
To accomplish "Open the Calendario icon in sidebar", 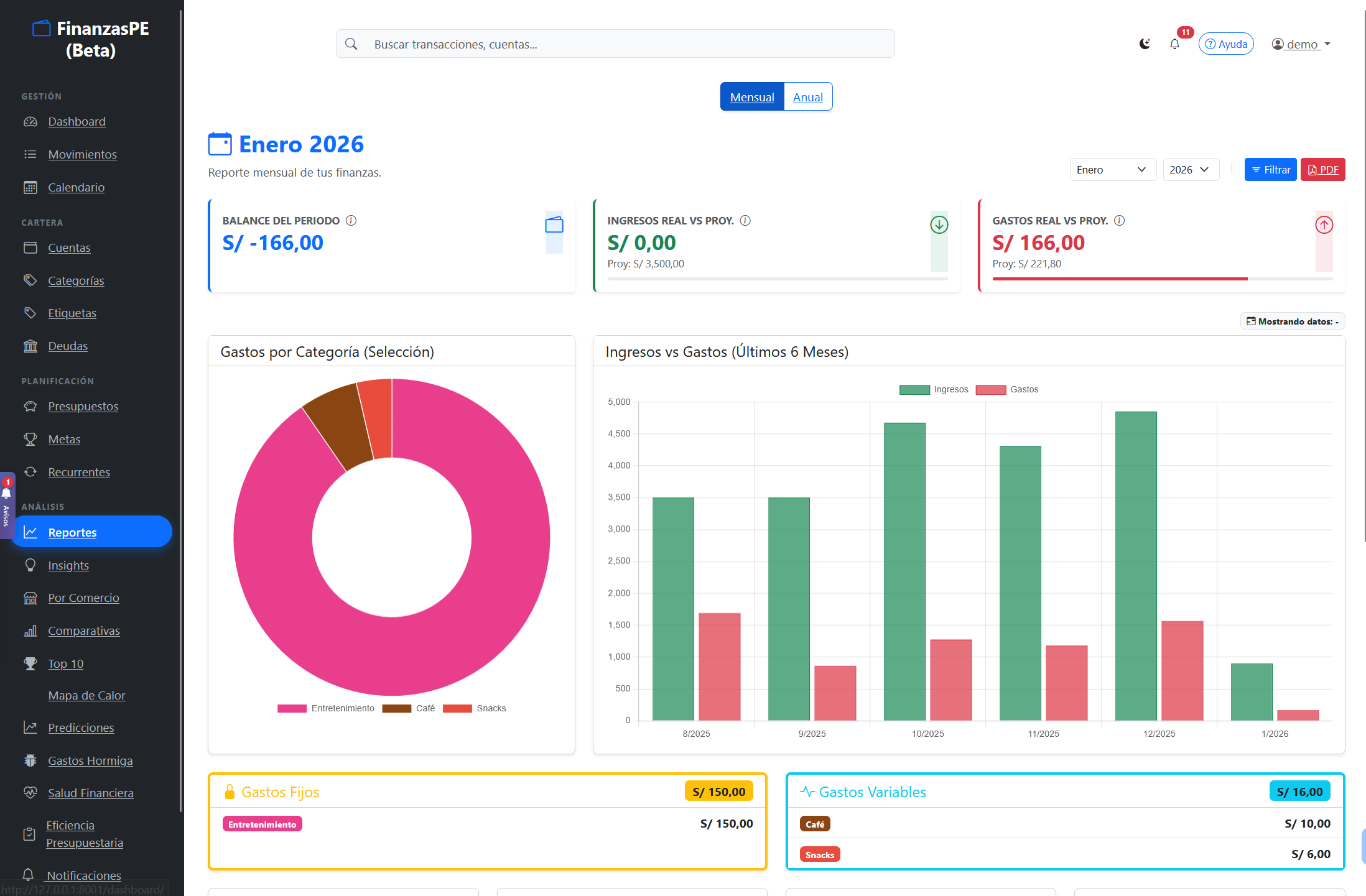I will [30, 187].
